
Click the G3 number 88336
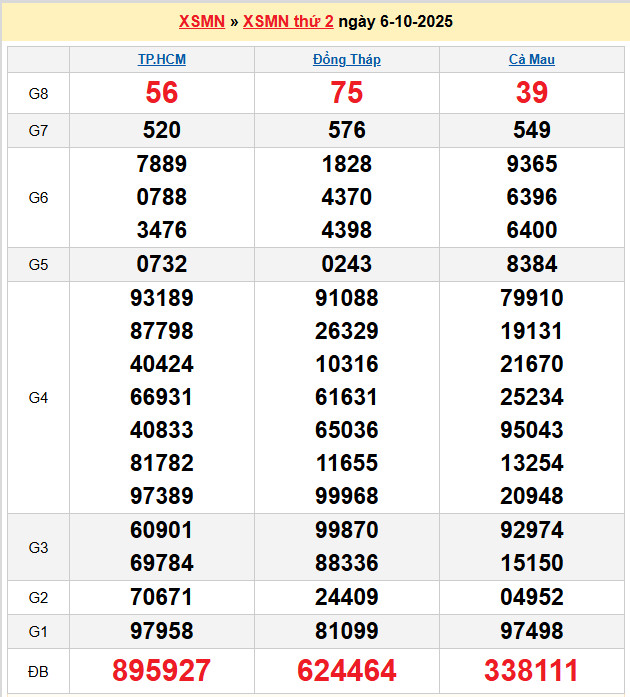pyautogui.click(x=347, y=563)
